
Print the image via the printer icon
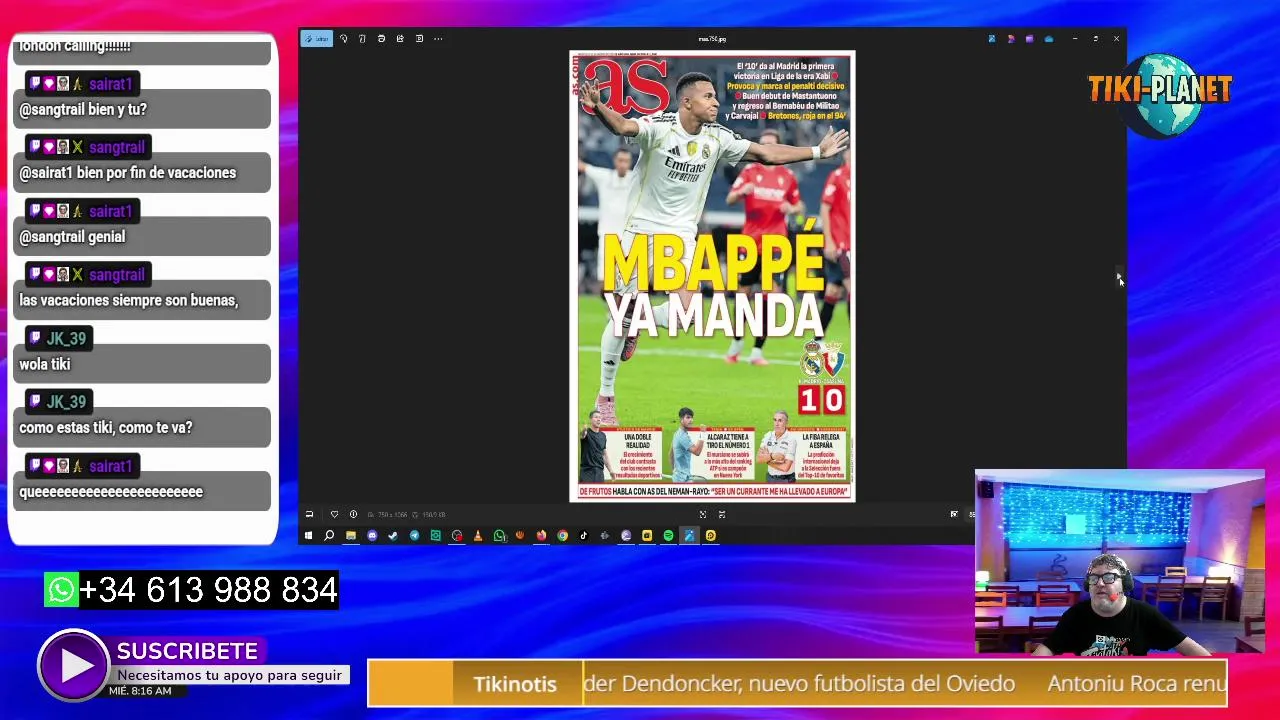coord(381,39)
